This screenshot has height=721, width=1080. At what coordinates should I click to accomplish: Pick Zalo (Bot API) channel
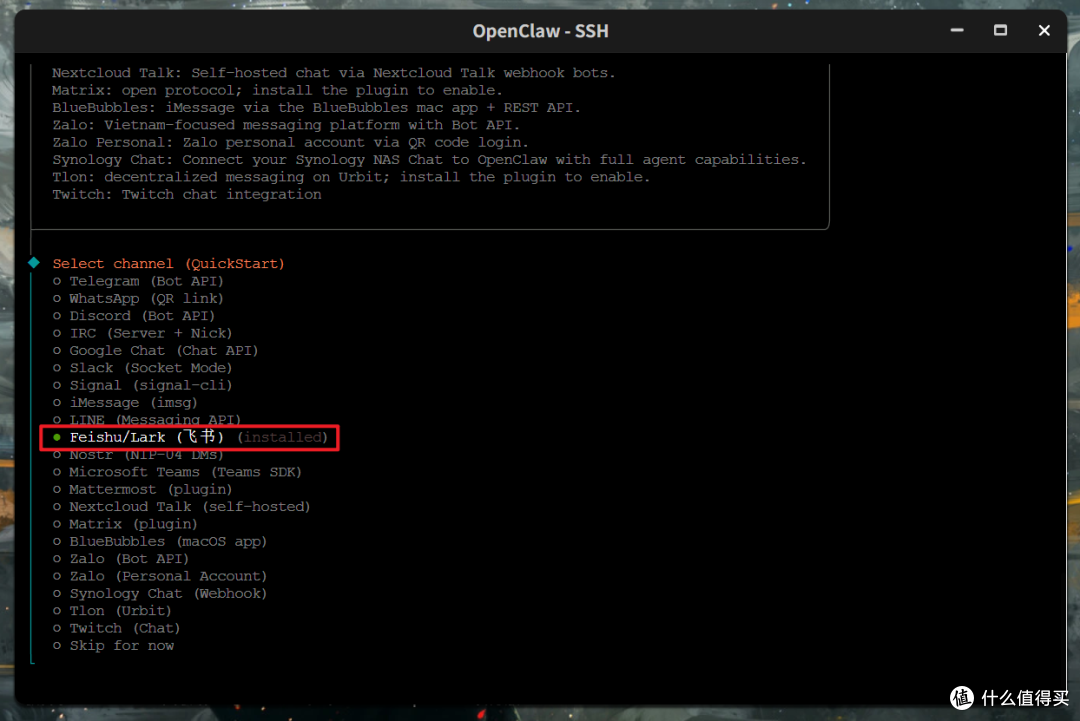pyautogui.click(x=121, y=558)
